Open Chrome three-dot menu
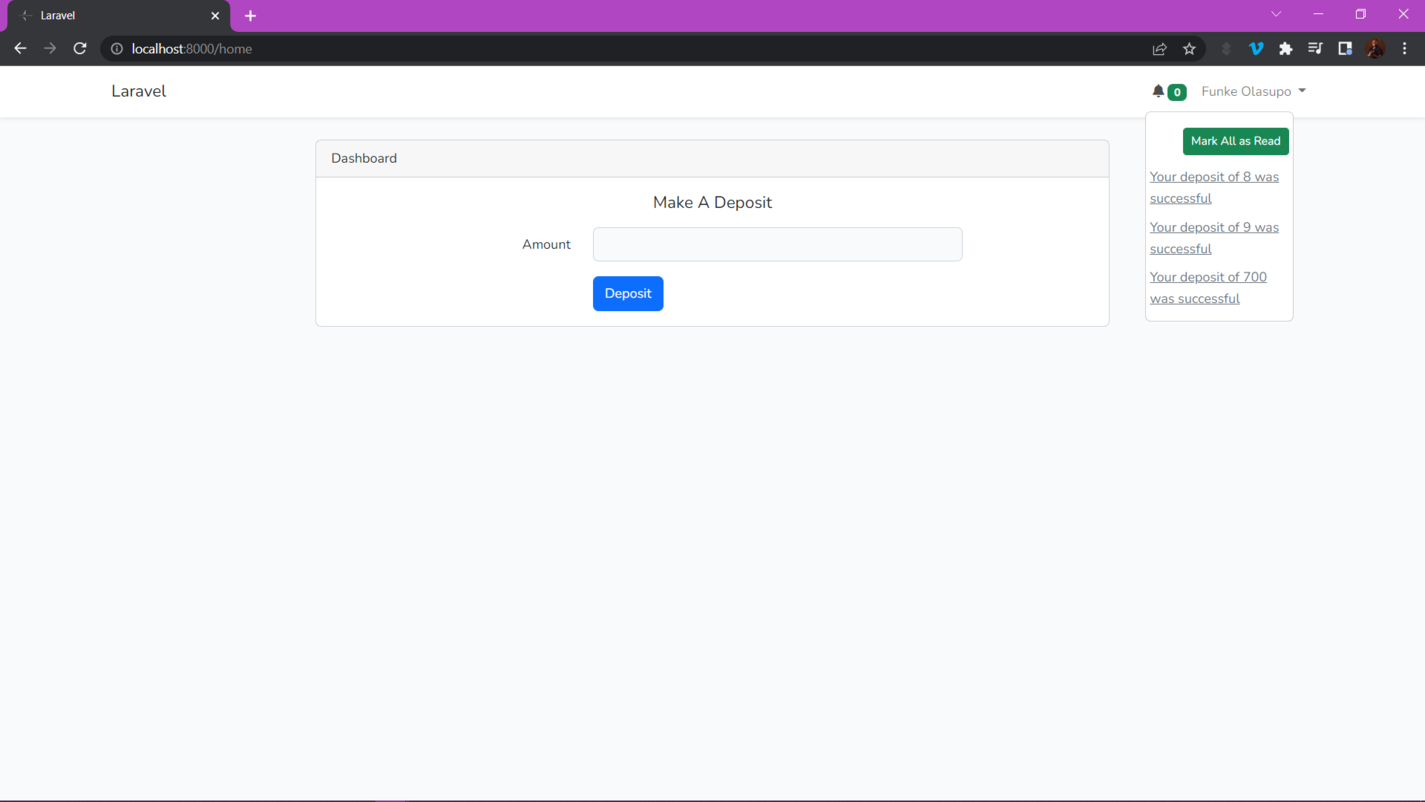This screenshot has height=802, width=1425. (1404, 48)
